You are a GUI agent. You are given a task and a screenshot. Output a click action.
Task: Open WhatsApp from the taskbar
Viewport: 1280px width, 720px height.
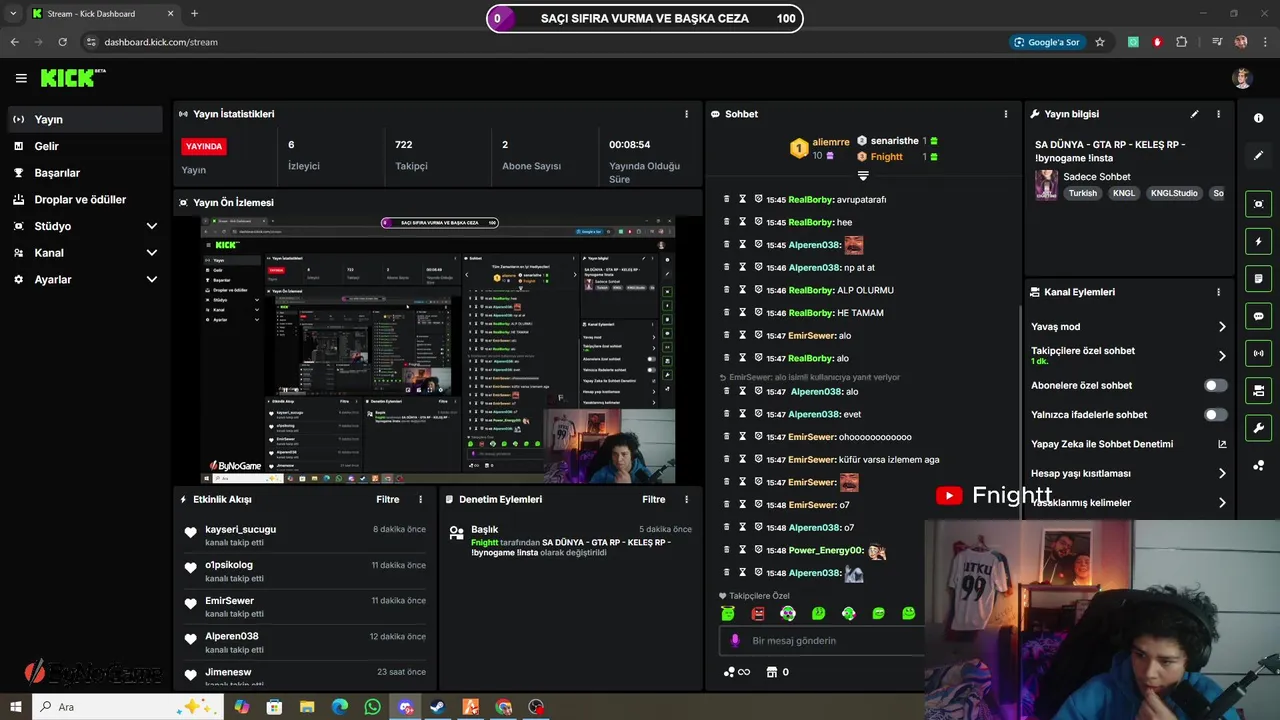373,707
